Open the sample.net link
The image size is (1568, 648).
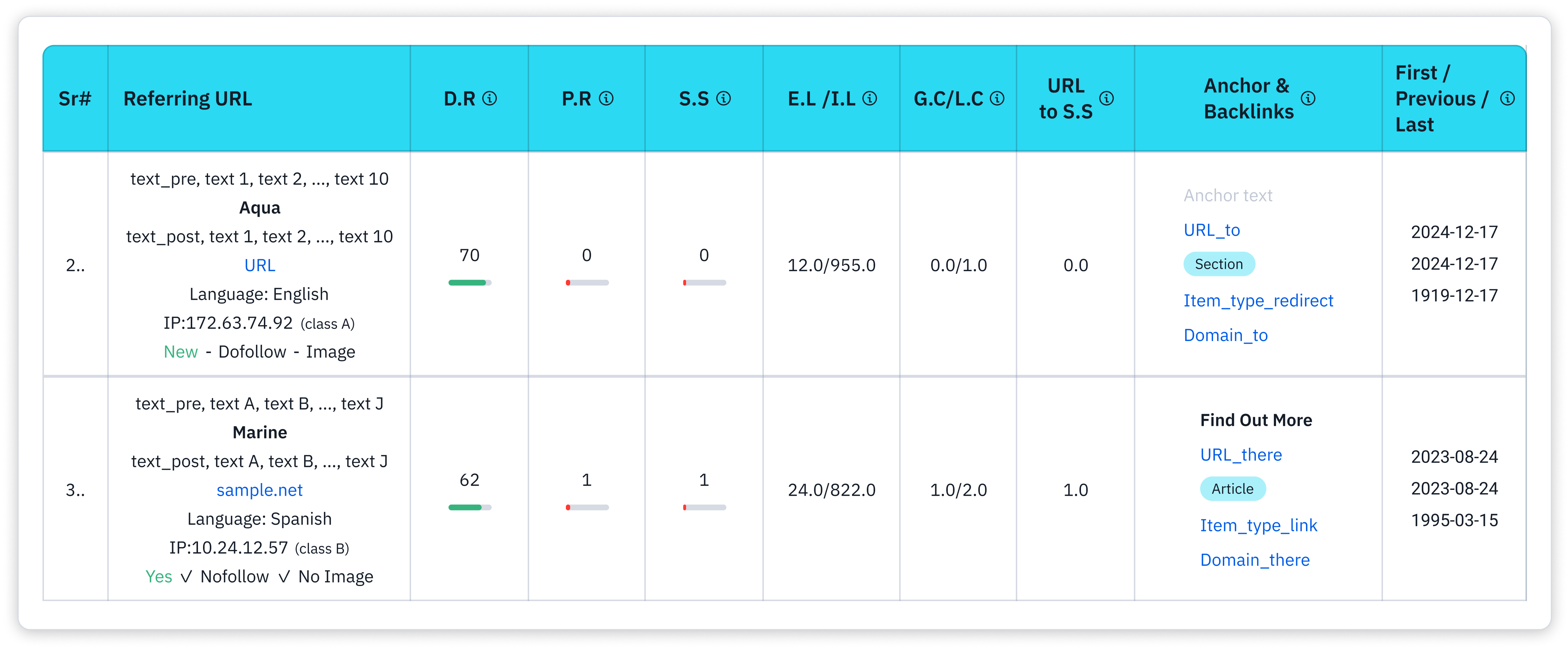pyautogui.click(x=259, y=490)
